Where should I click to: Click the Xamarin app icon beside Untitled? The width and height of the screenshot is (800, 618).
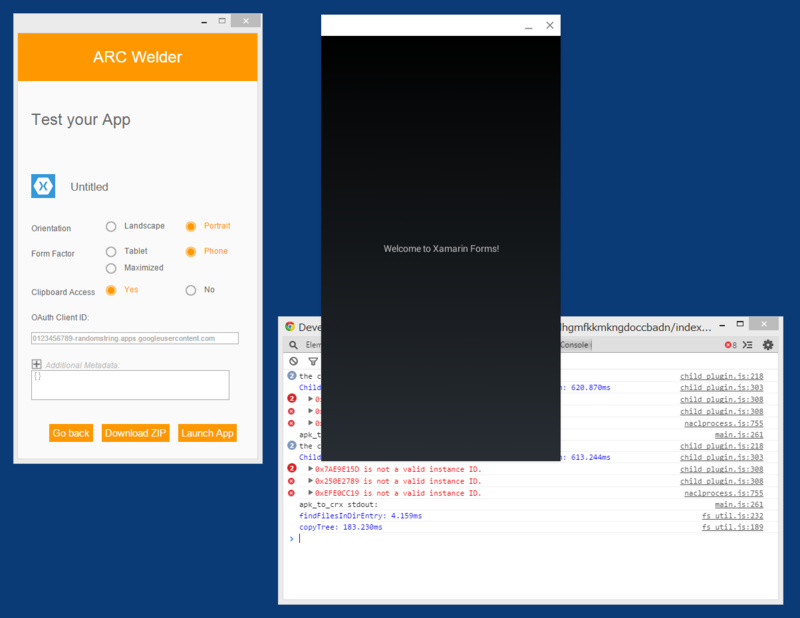[43, 186]
